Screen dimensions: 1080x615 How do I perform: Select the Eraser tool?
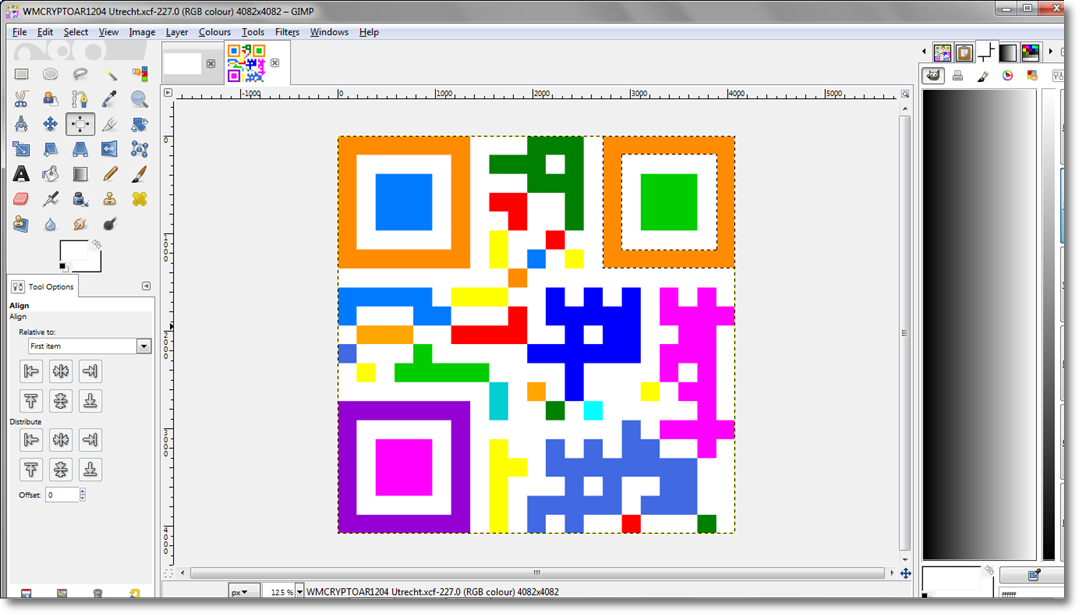coord(21,199)
